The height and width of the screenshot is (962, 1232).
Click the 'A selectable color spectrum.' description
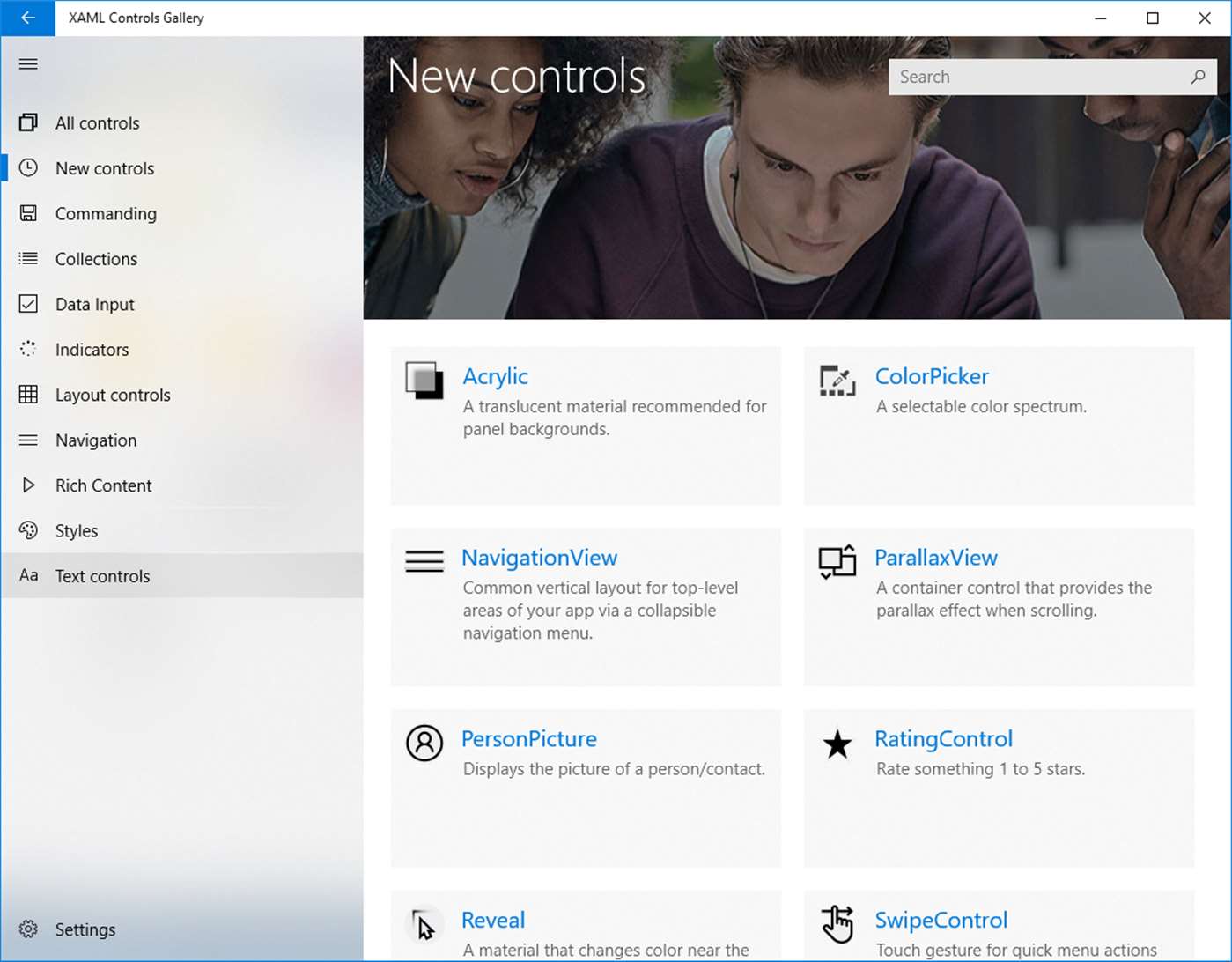(981, 406)
